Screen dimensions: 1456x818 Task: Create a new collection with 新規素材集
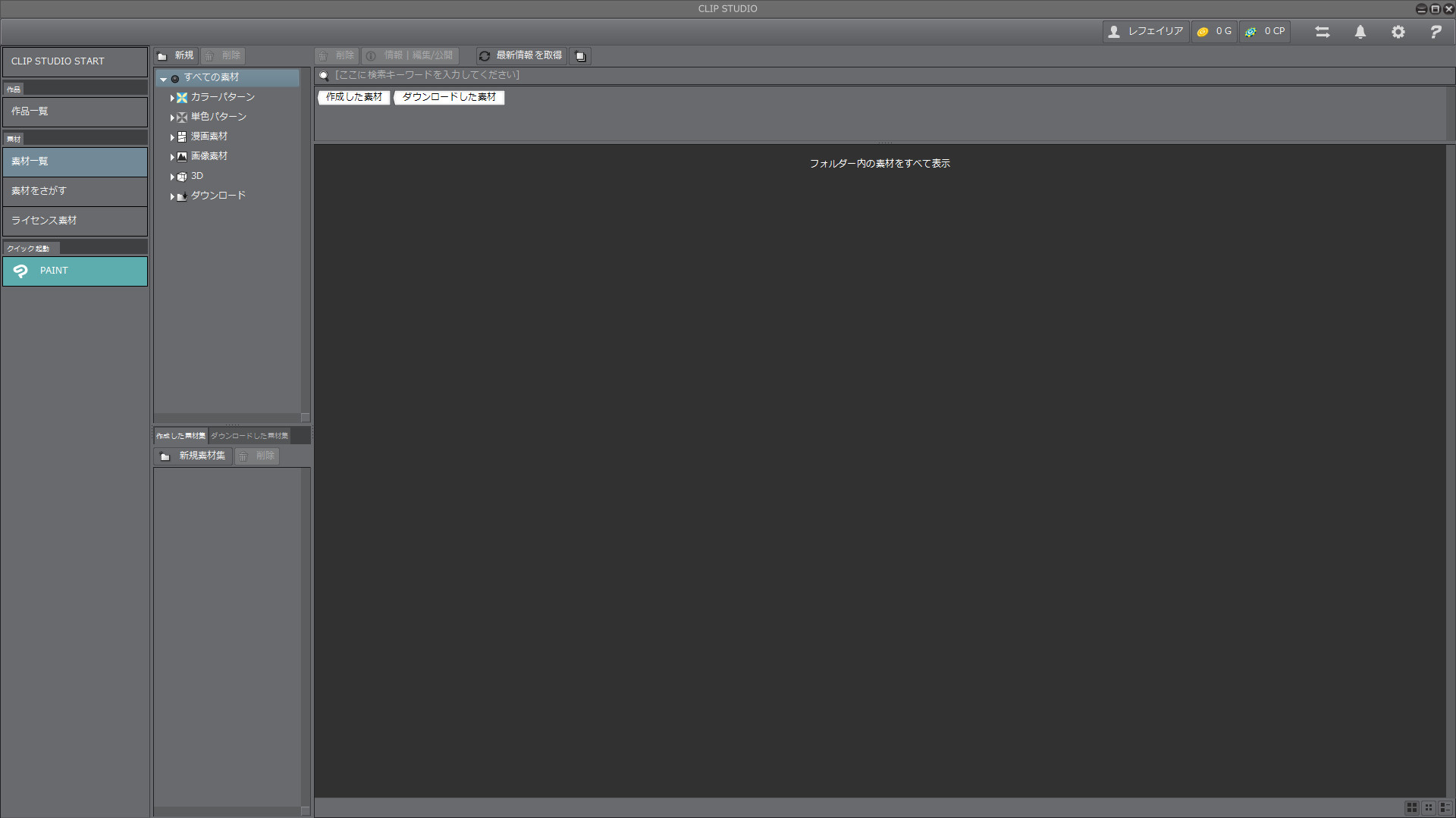point(193,456)
